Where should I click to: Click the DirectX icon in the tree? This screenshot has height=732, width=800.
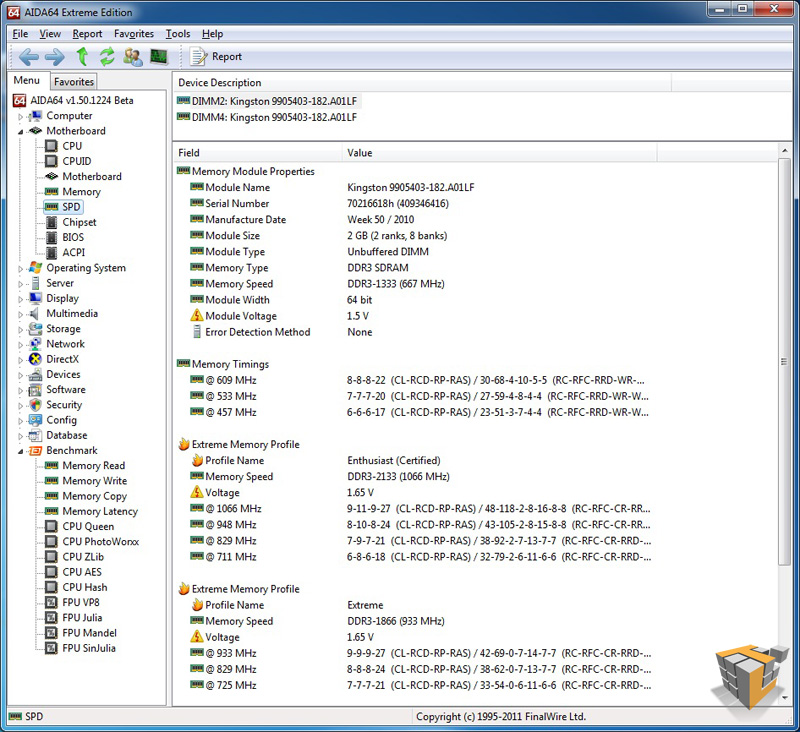pos(35,359)
